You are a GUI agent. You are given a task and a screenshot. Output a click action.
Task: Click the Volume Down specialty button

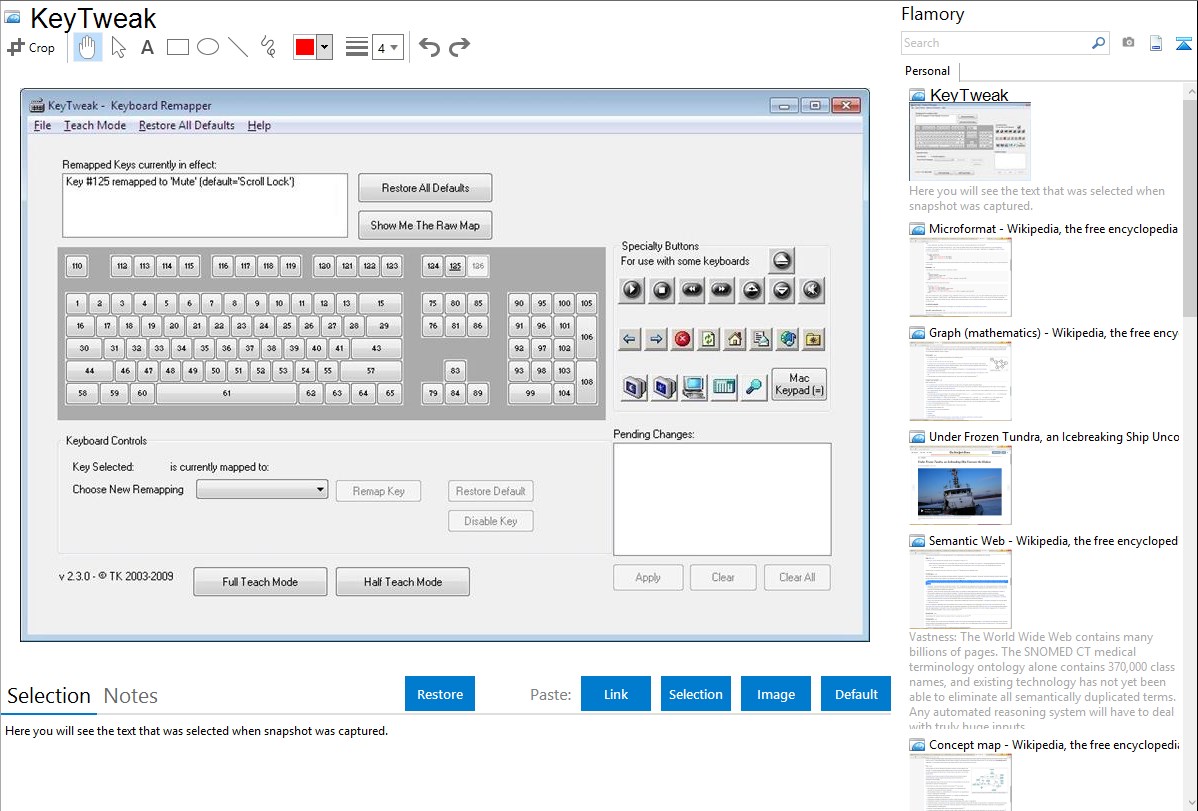[x=782, y=290]
